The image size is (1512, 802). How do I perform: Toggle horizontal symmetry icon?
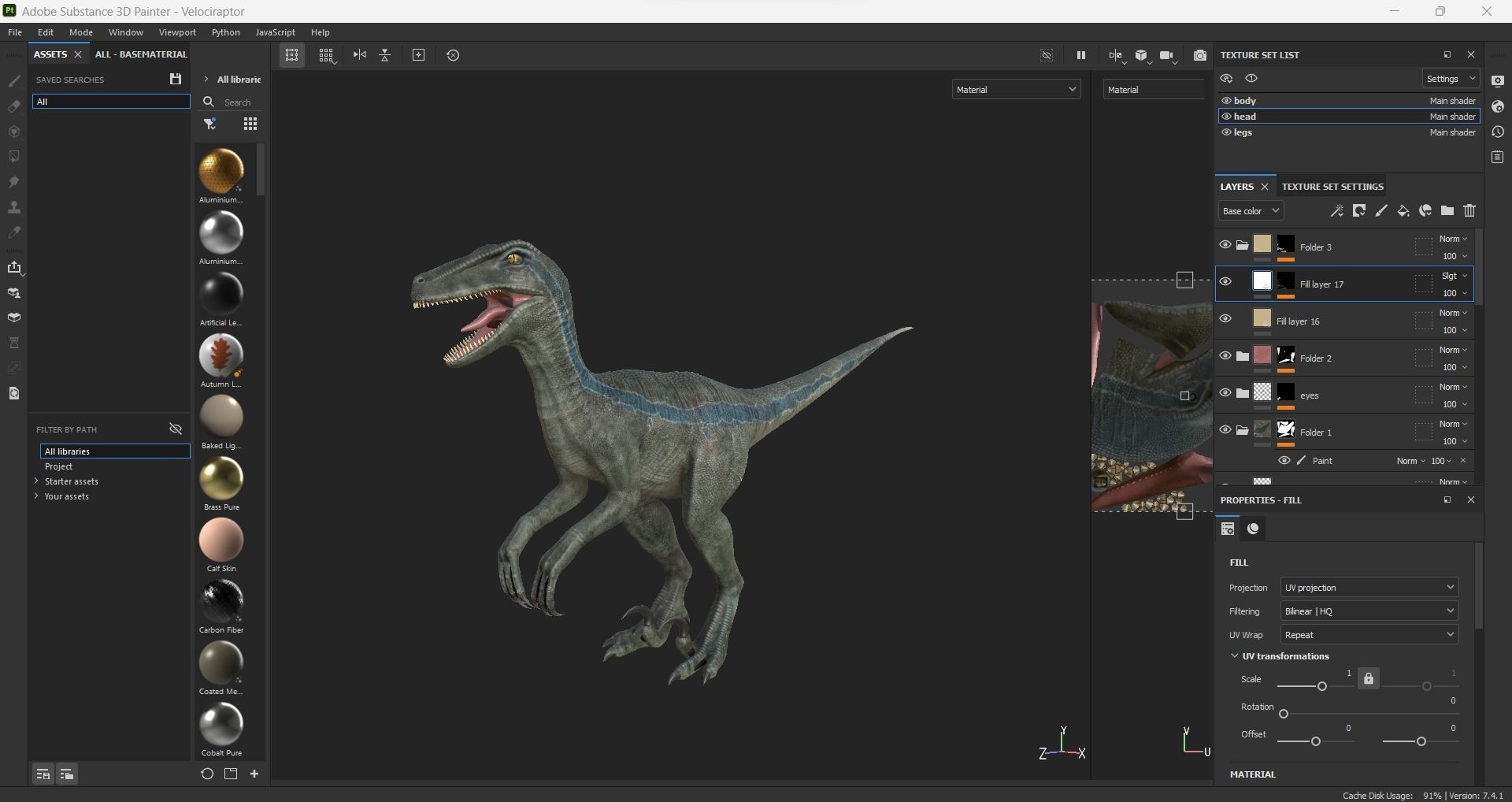point(360,55)
